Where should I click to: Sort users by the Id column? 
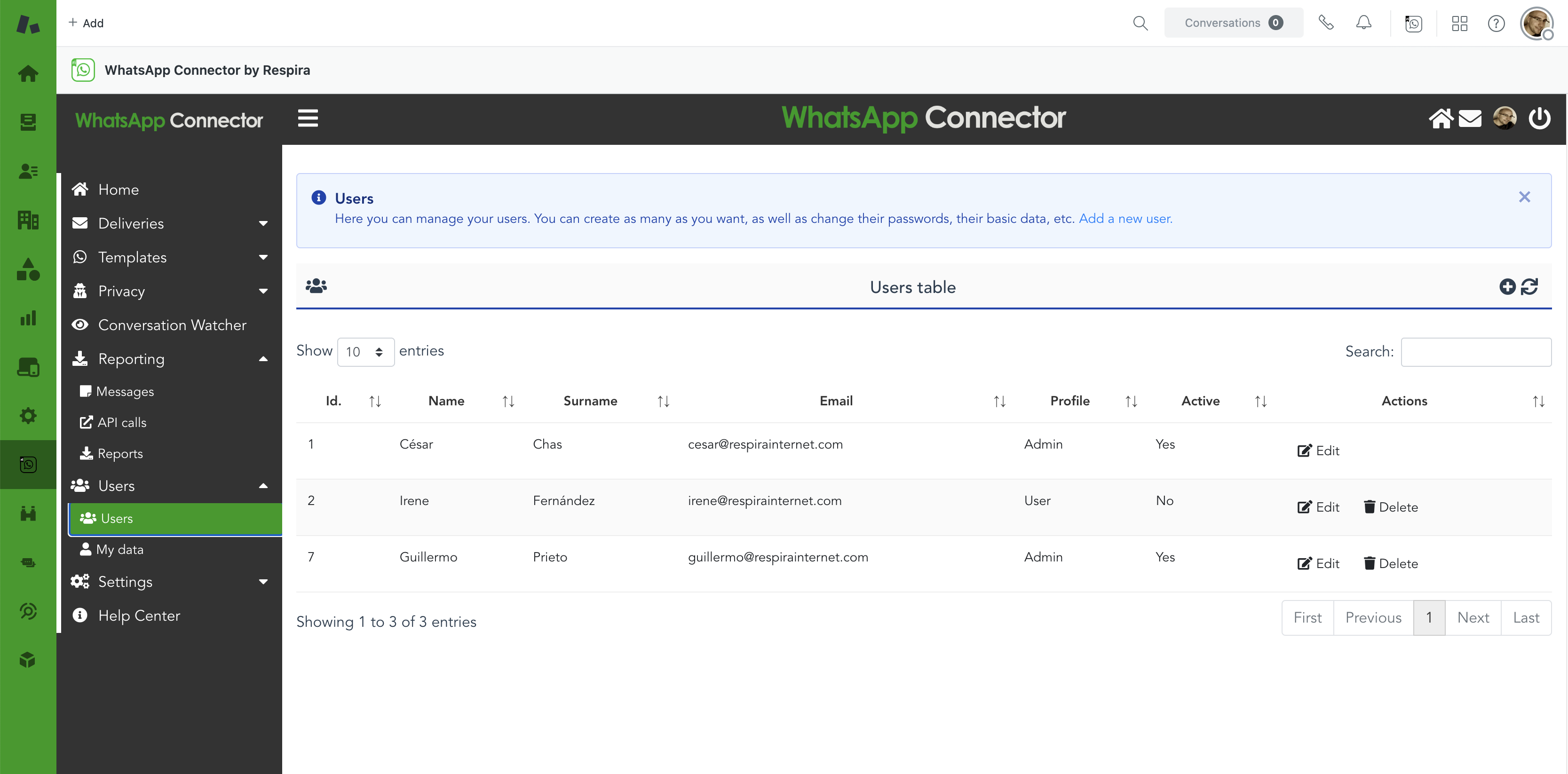[374, 400]
